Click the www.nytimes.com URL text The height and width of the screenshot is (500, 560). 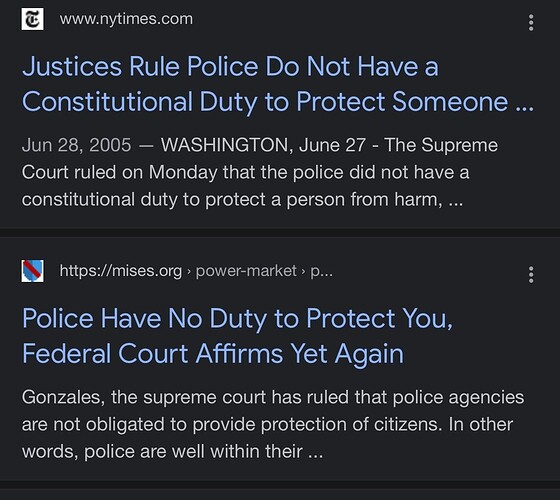(126, 19)
